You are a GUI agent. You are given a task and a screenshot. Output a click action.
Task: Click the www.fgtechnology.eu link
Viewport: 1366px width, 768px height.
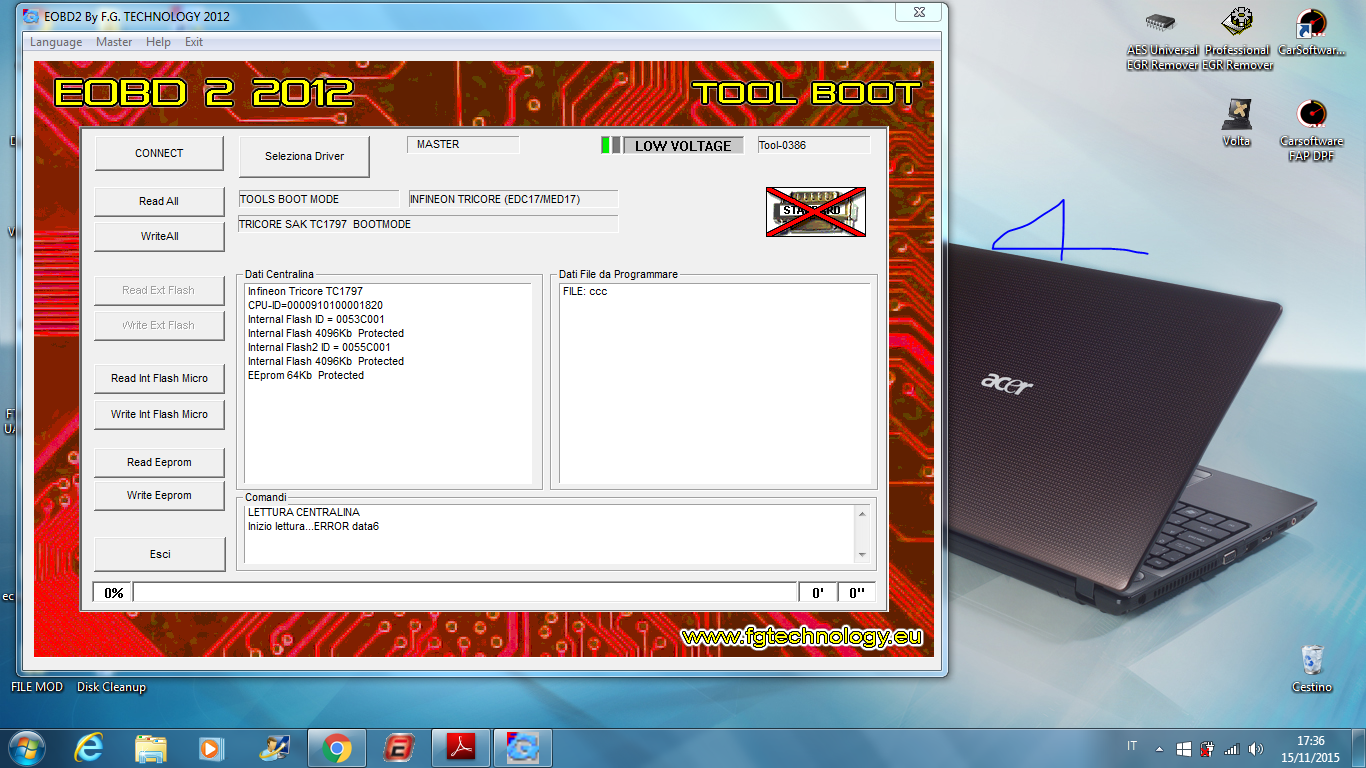[801, 637]
